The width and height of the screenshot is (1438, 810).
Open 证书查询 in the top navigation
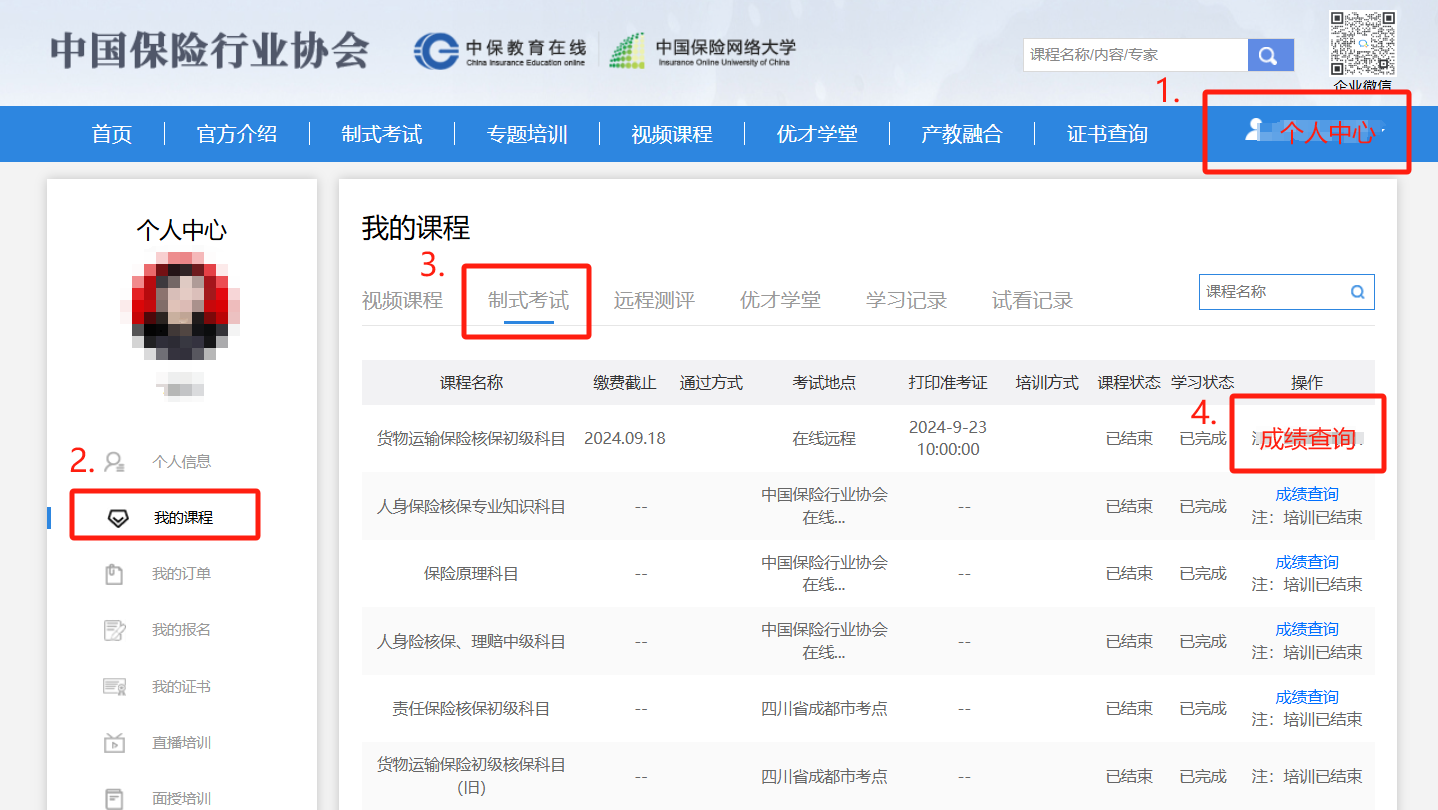click(x=1107, y=134)
